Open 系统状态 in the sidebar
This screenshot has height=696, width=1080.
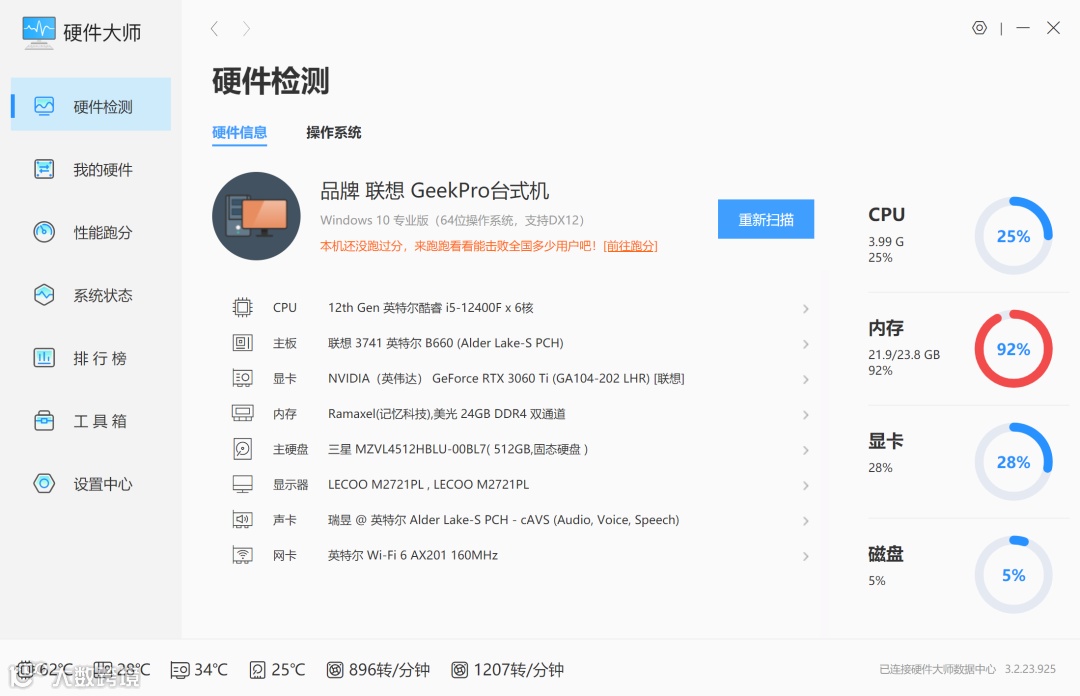coord(91,295)
